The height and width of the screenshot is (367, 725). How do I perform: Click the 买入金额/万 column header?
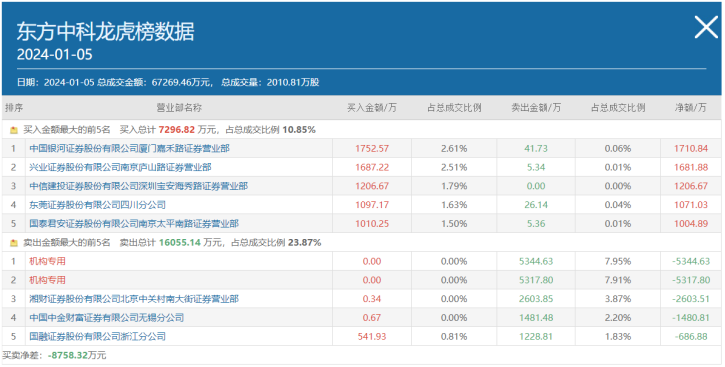pos(372,108)
